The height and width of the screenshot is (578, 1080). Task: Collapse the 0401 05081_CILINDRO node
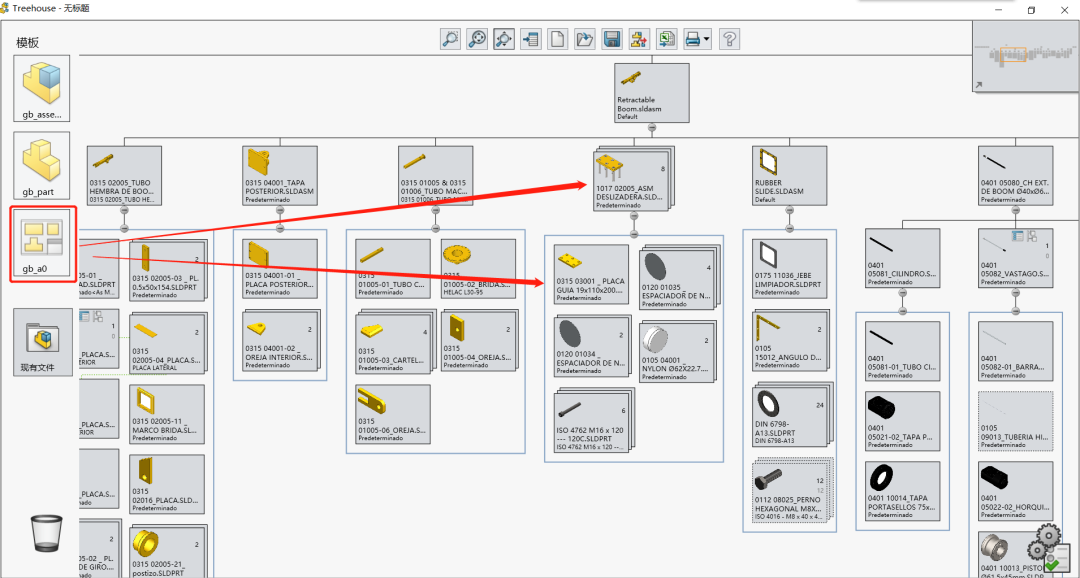tap(902, 293)
